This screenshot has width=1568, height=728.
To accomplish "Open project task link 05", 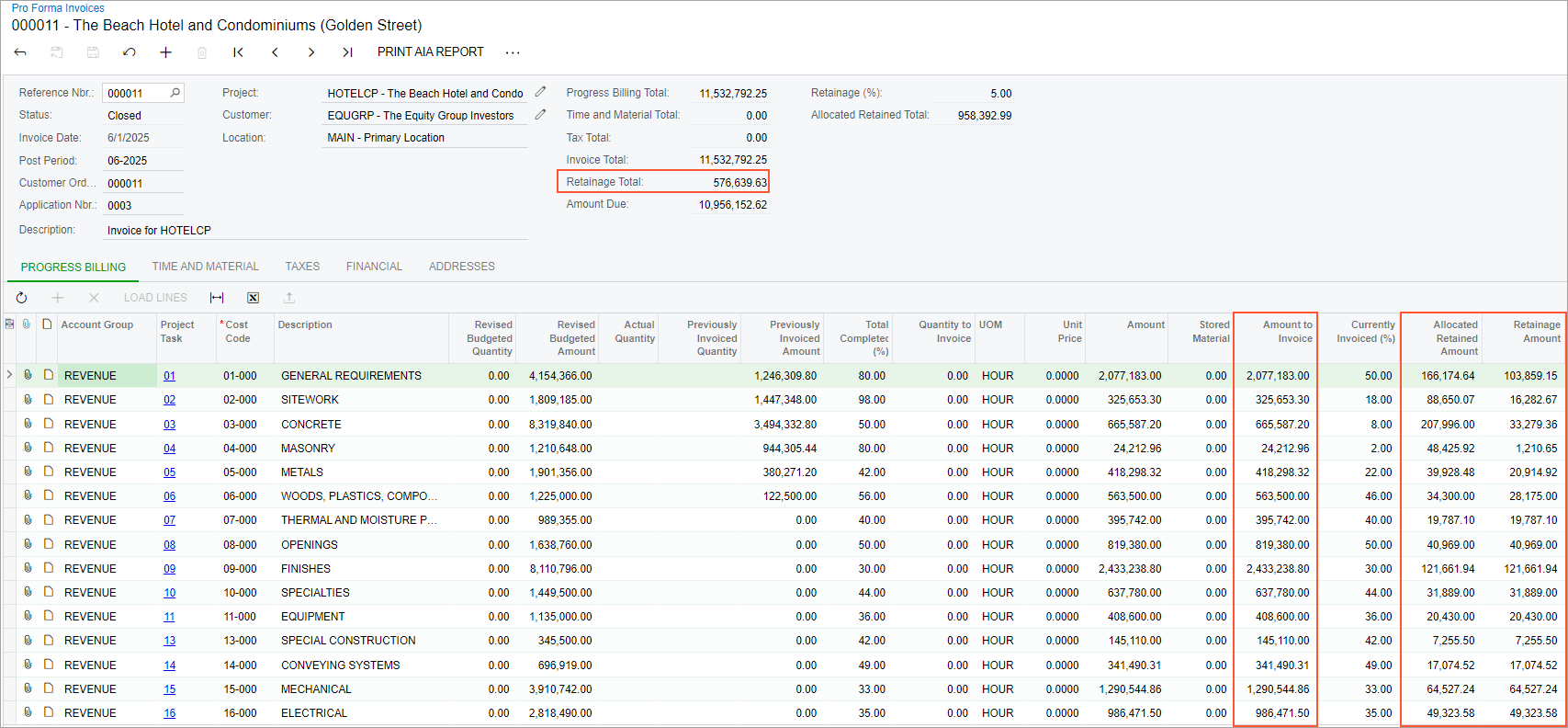I will pyautogui.click(x=170, y=472).
